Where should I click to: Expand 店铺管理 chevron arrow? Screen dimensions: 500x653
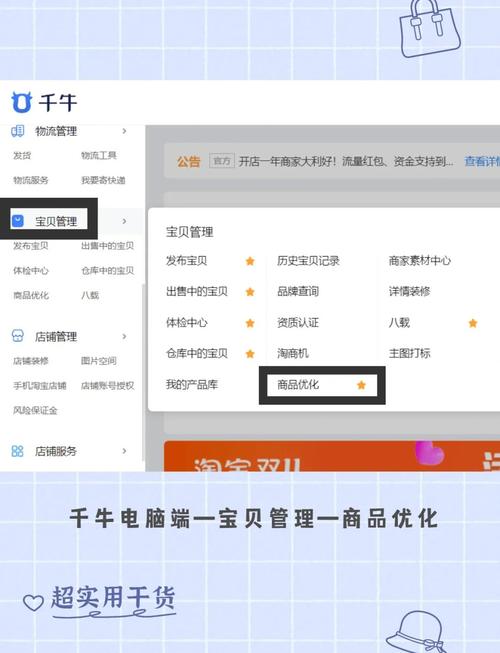coord(124,336)
